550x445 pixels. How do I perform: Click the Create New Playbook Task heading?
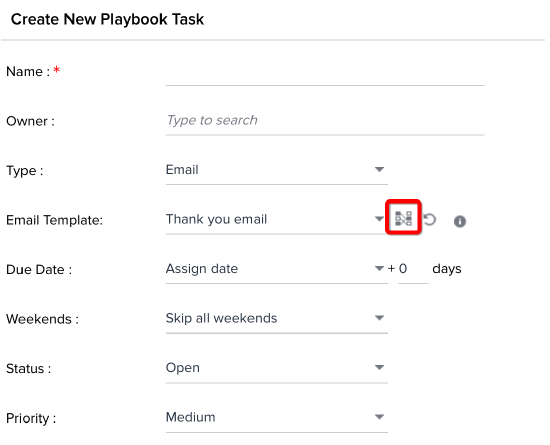107,19
